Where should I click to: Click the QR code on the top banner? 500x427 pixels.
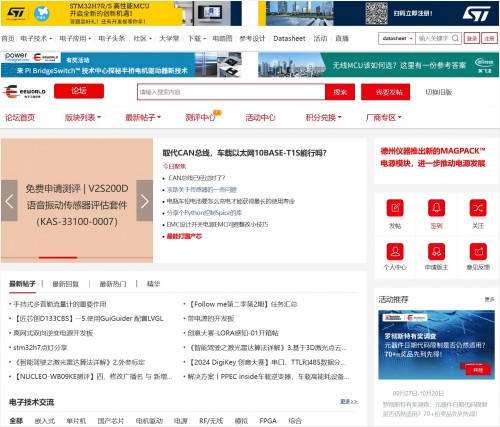point(376,13)
